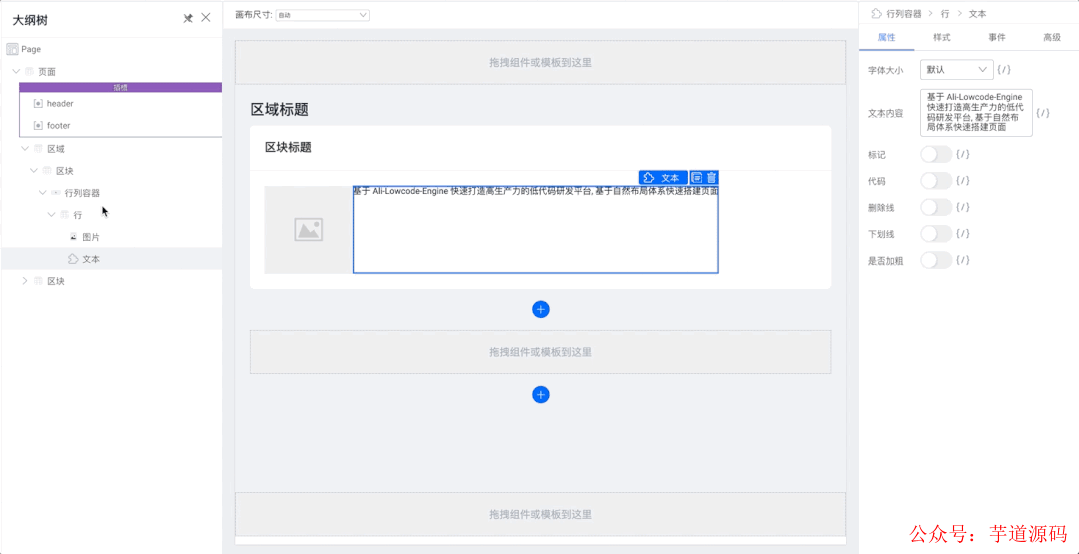Navigate to 行 in the breadcrumb
This screenshot has height=554, width=1079.
click(x=945, y=14)
